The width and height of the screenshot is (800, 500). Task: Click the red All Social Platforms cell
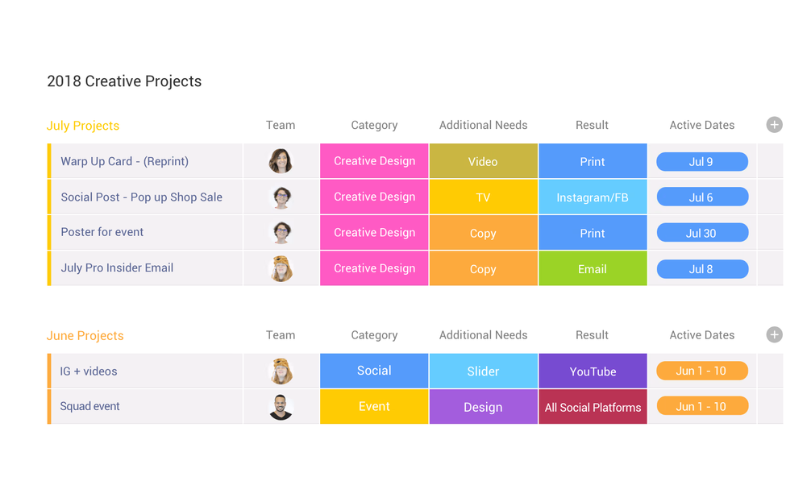(592, 407)
